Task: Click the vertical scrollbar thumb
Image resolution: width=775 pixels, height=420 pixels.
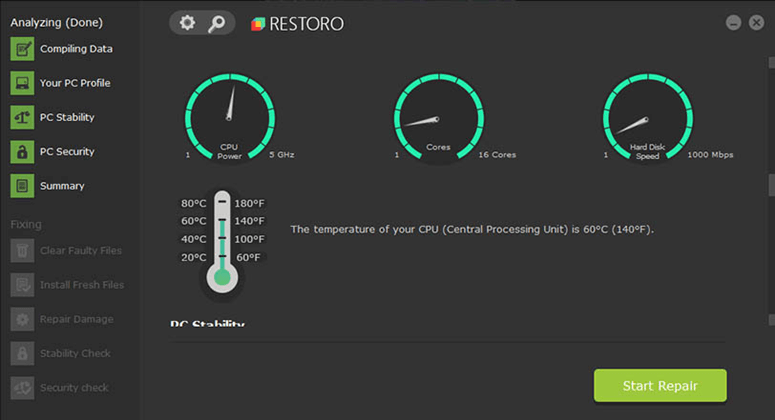Action: [772, 185]
